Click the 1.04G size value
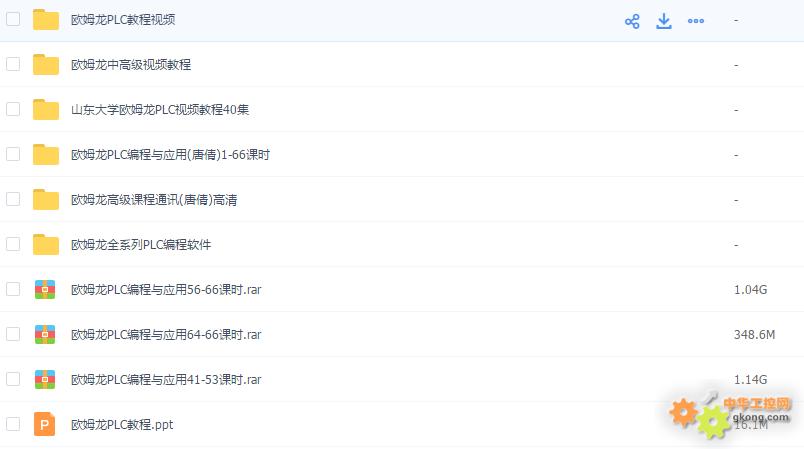 [x=750, y=290]
